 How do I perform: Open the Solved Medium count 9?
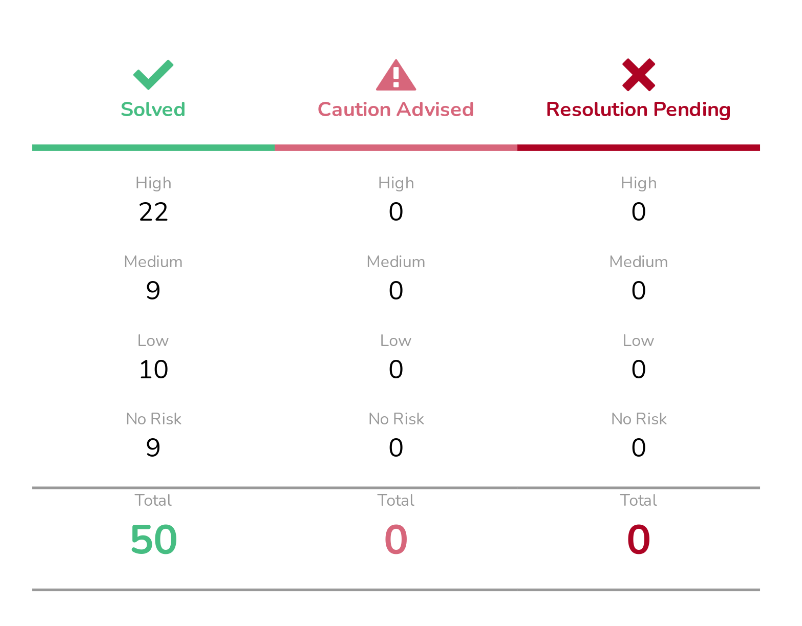(x=153, y=290)
